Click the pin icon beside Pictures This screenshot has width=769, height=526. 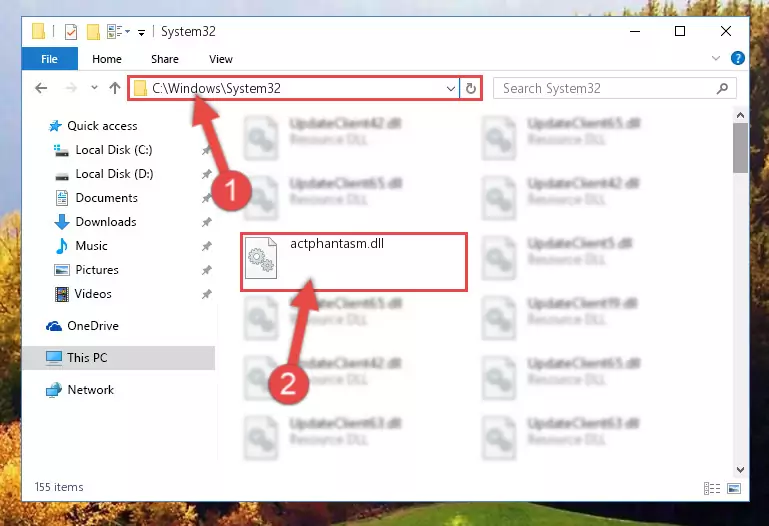206,270
